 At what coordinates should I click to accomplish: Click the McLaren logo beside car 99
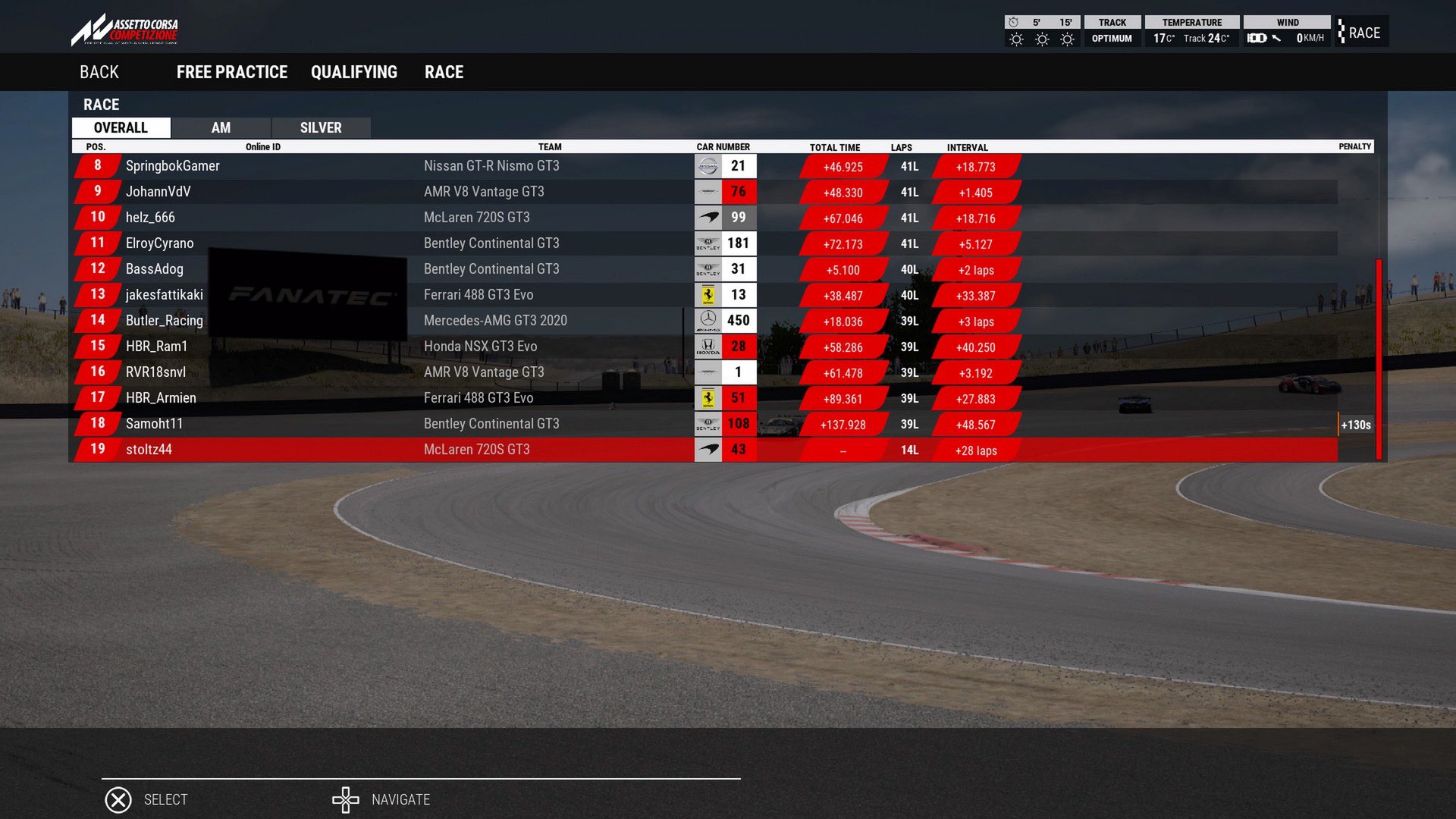pos(708,218)
